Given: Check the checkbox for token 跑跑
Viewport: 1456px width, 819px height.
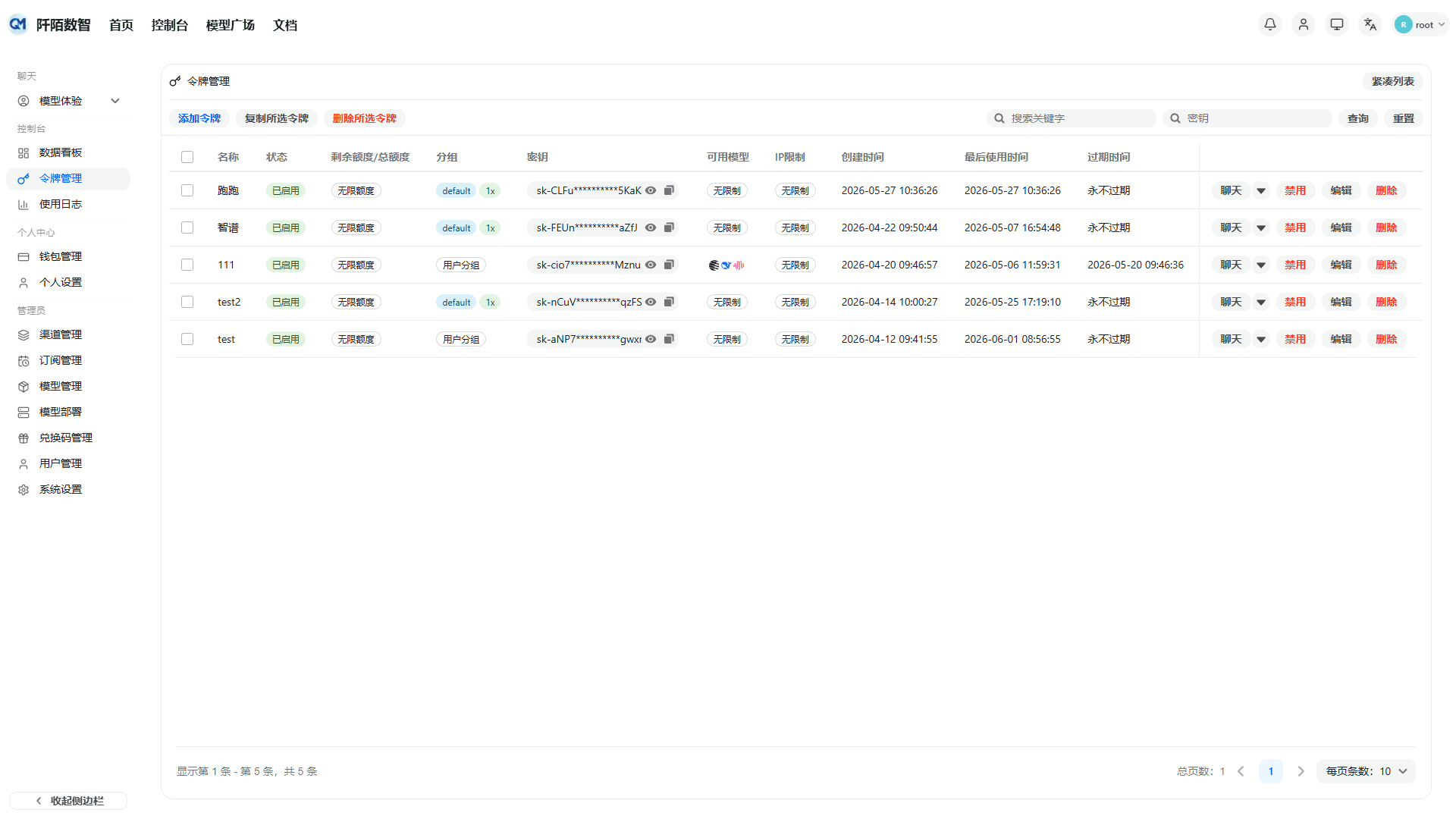Looking at the screenshot, I should pos(187,190).
